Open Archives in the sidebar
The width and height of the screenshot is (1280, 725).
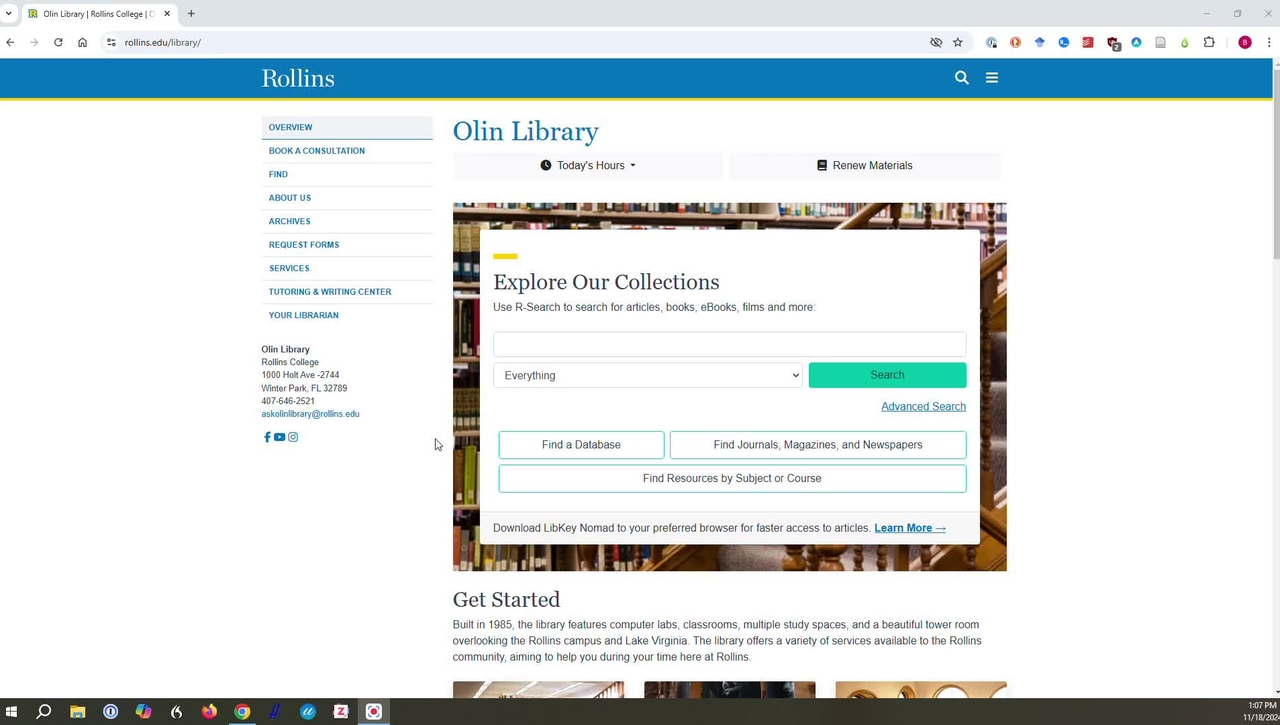pos(347,221)
